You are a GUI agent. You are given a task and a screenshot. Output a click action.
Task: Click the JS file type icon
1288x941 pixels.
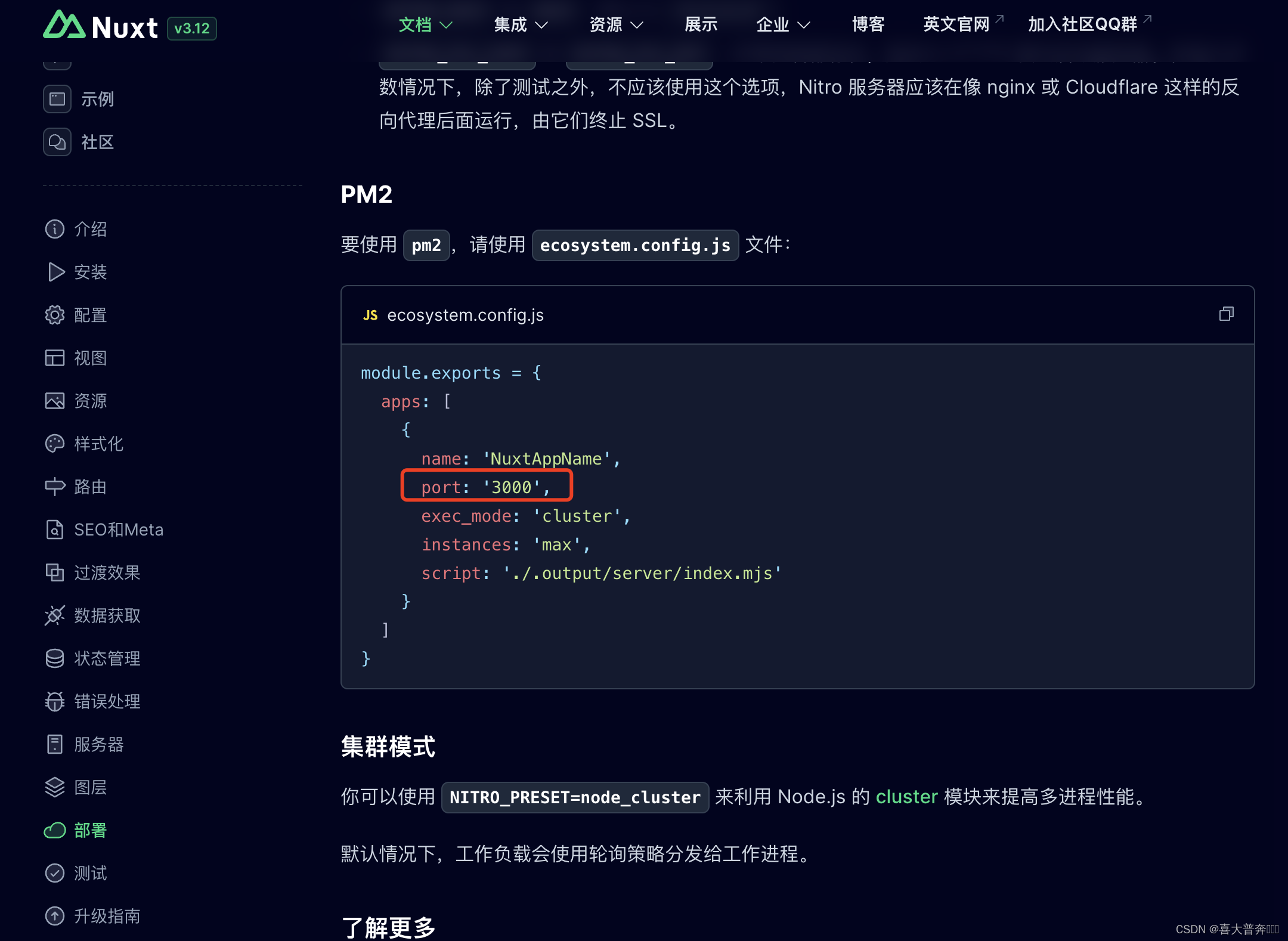point(370,315)
